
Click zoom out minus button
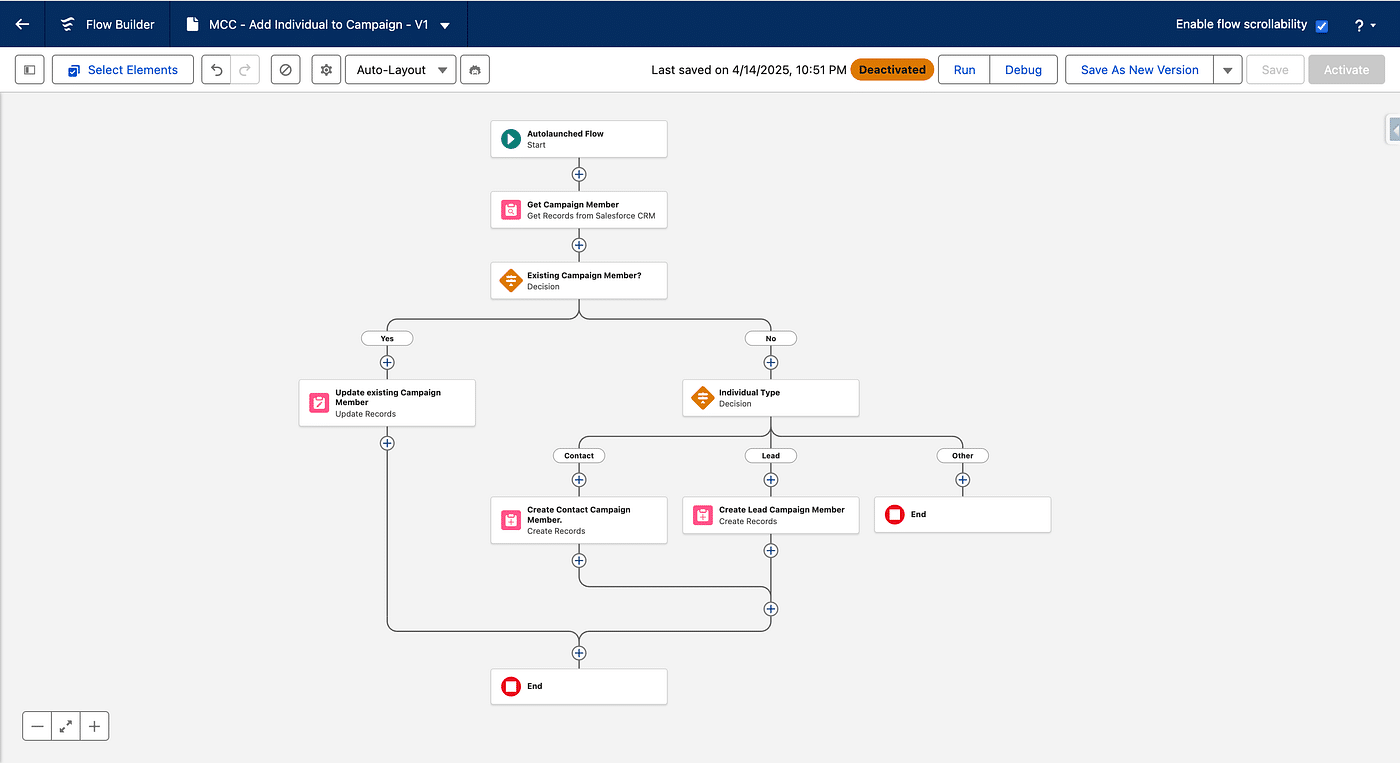click(38, 727)
